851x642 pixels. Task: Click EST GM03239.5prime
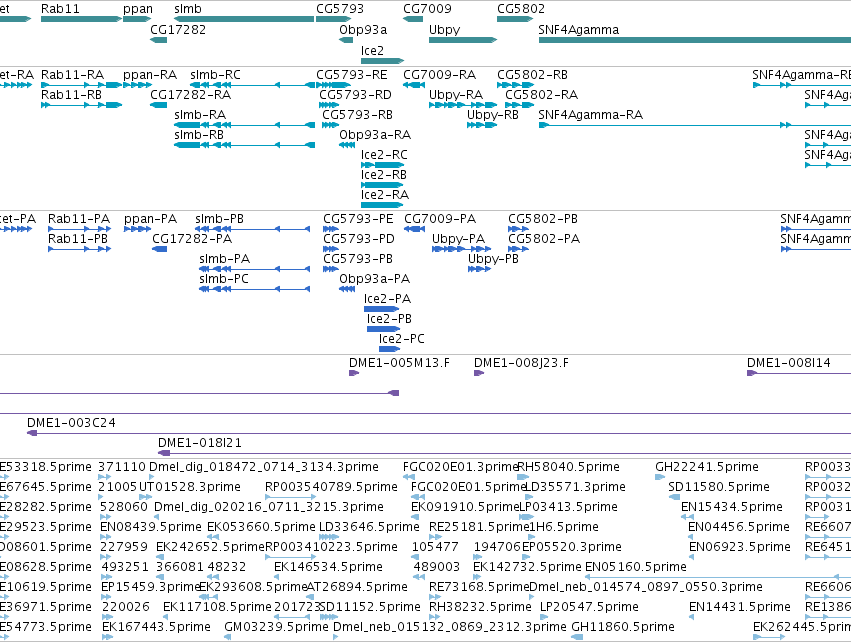(276, 627)
